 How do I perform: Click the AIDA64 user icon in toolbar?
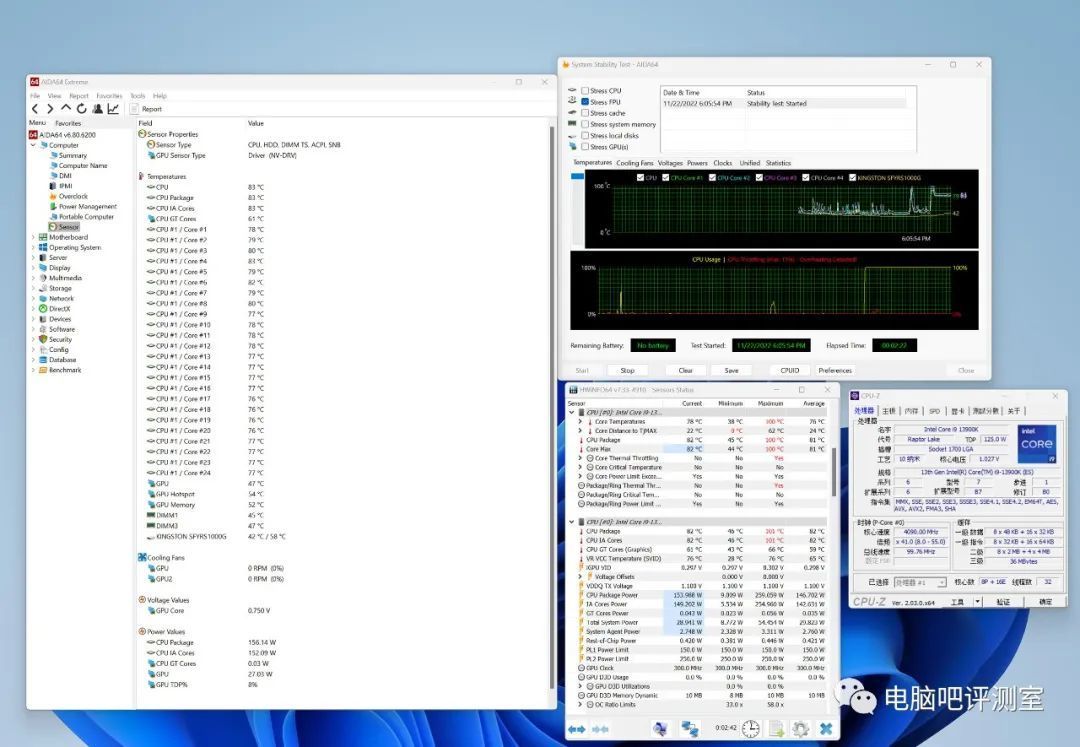click(x=98, y=109)
